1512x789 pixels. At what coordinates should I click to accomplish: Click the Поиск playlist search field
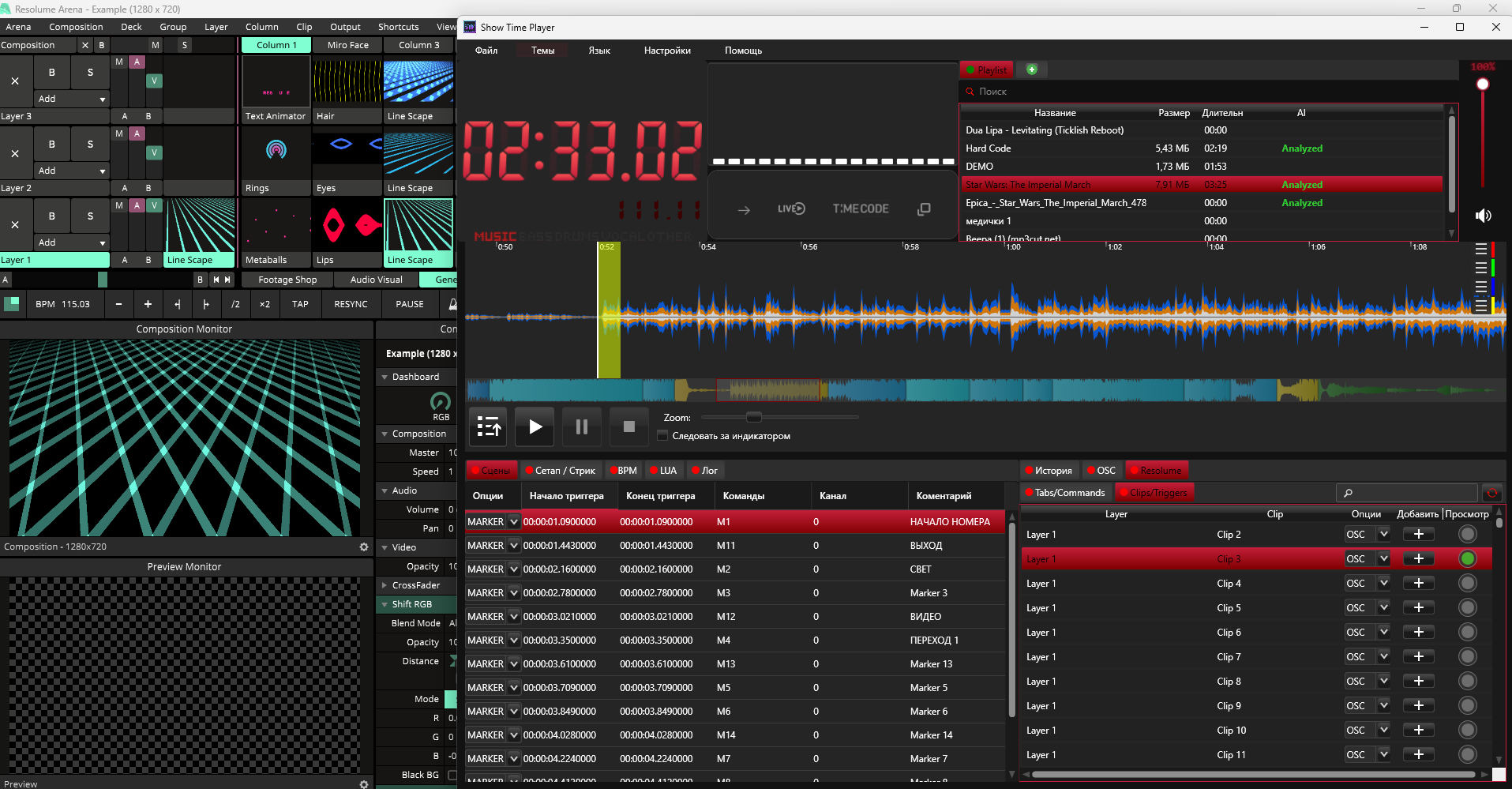point(1208,92)
